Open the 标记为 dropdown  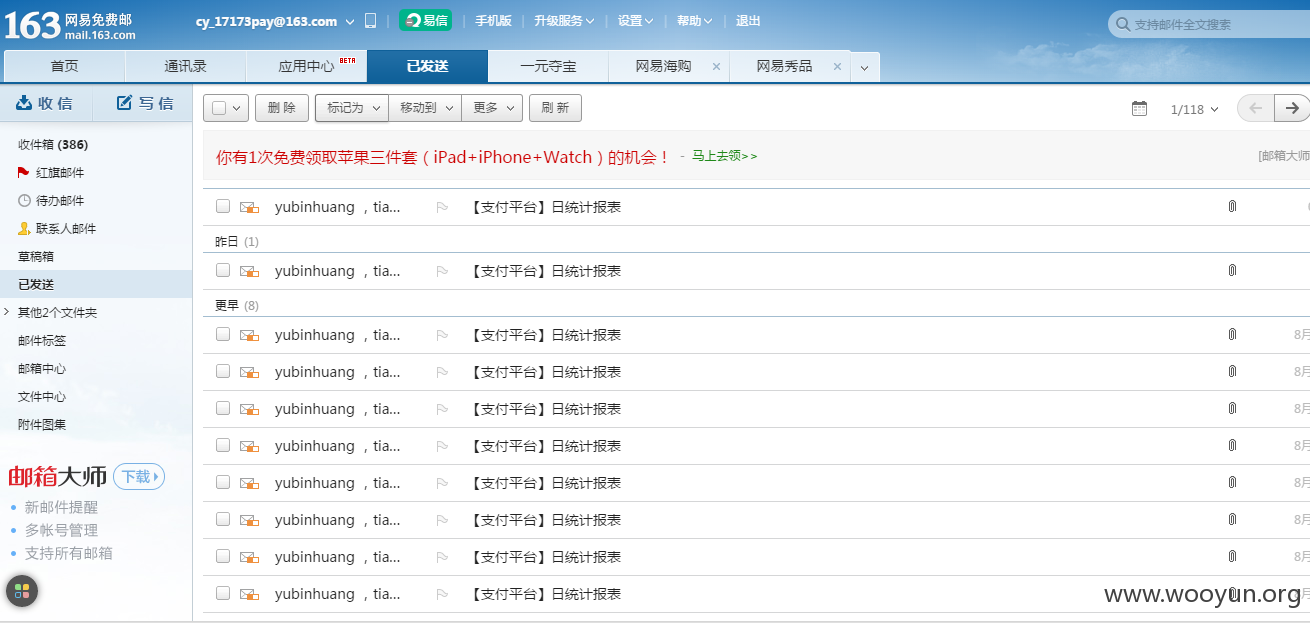click(352, 108)
